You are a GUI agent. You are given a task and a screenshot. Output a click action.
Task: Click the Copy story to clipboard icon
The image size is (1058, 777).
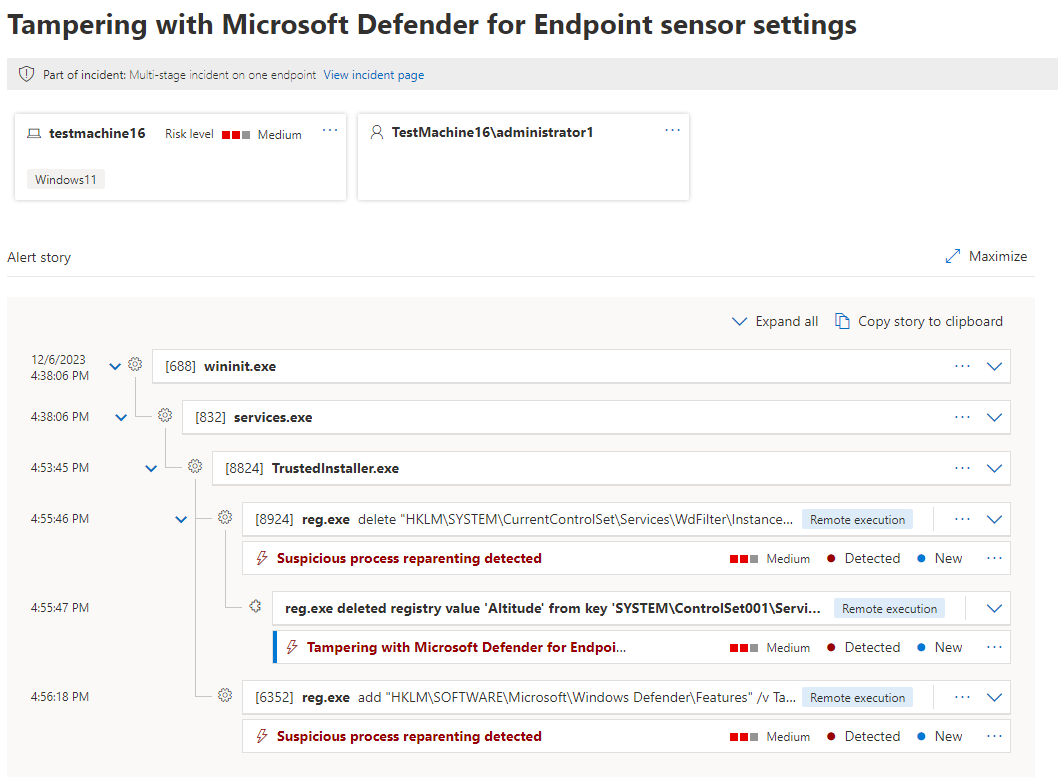(842, 321)
